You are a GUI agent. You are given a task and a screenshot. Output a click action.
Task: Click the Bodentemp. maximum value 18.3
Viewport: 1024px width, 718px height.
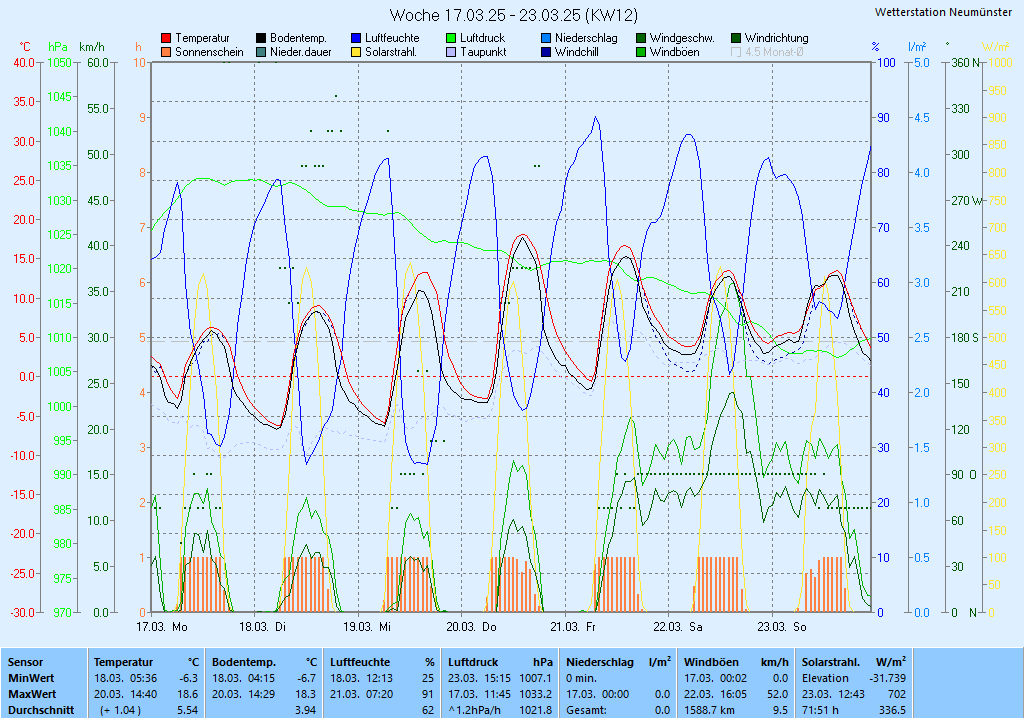tap(306, 694)
